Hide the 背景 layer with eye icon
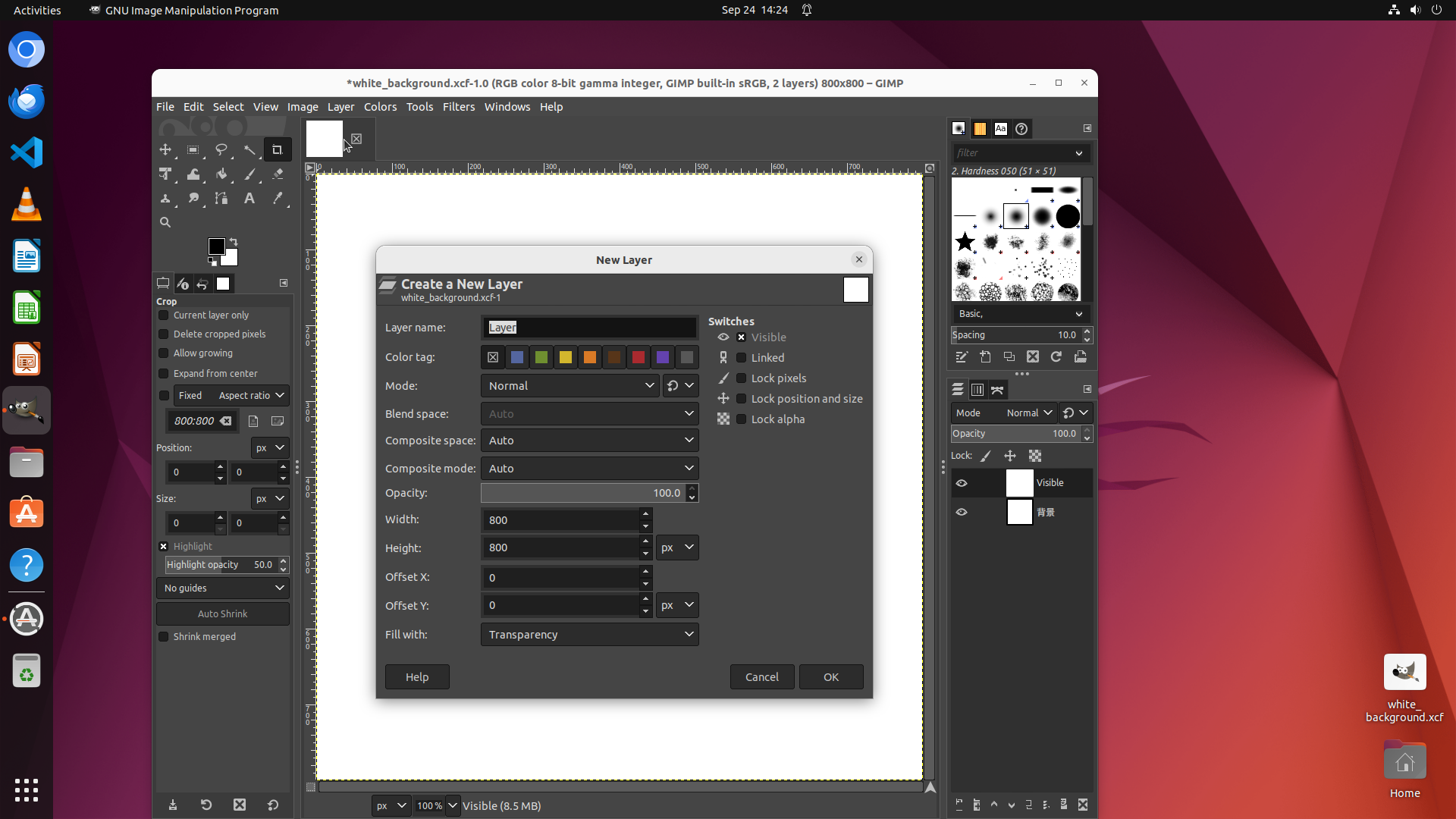The image size is (1456, 819). click(962, 512)
